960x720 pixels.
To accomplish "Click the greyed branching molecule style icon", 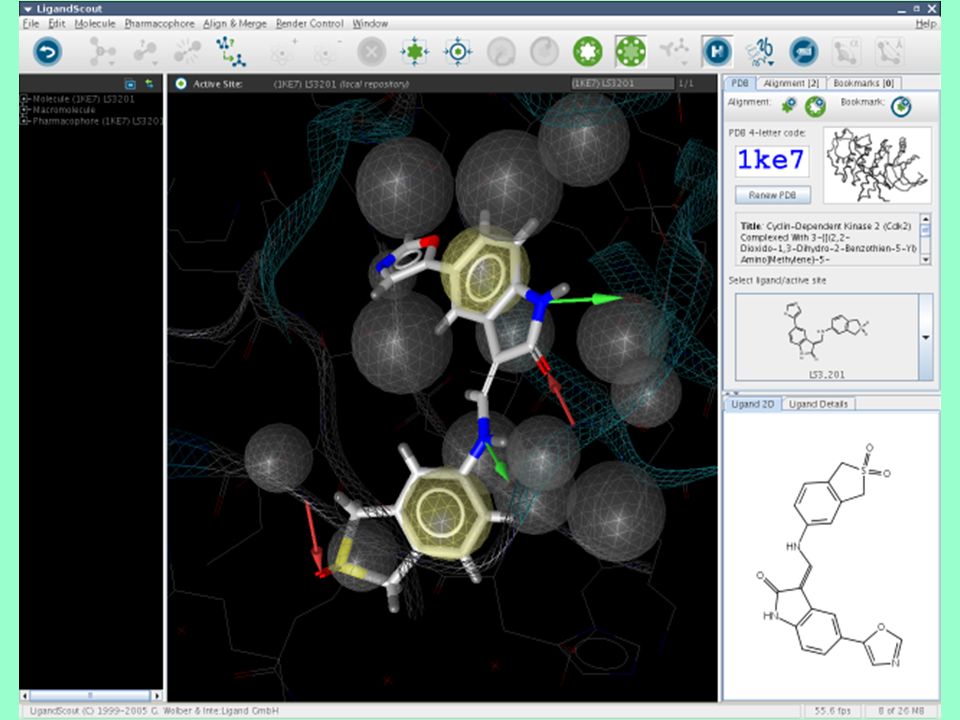I will [x=674, y=51].
